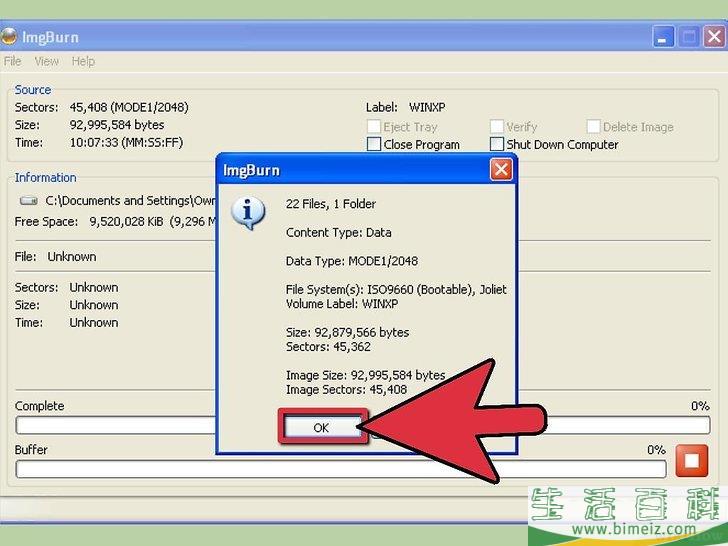Click OK in the ImgBurn dialog
The width and height of the screenshot is (728, 546).
tap(321, 428)
